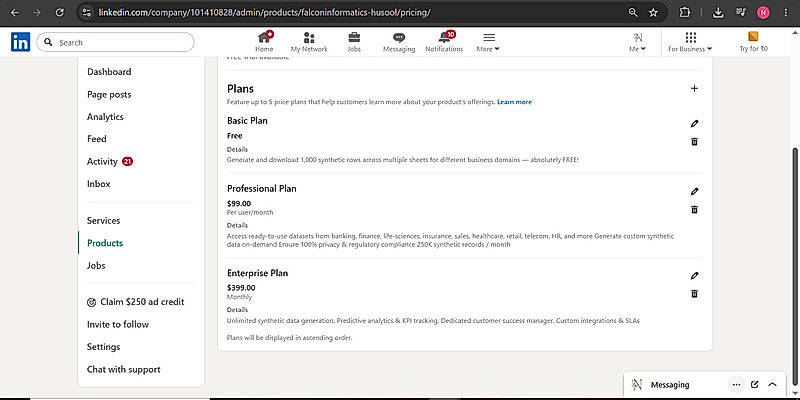Click the LinkedIn logo icon

[x=20, y=42]
